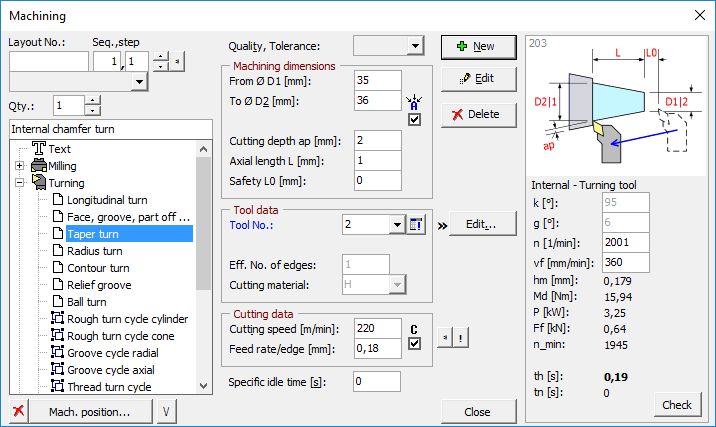Click the Milling folder icon in tree
Image resolution: width=716 pixels, height=427 pixels.
click(39, 166)
